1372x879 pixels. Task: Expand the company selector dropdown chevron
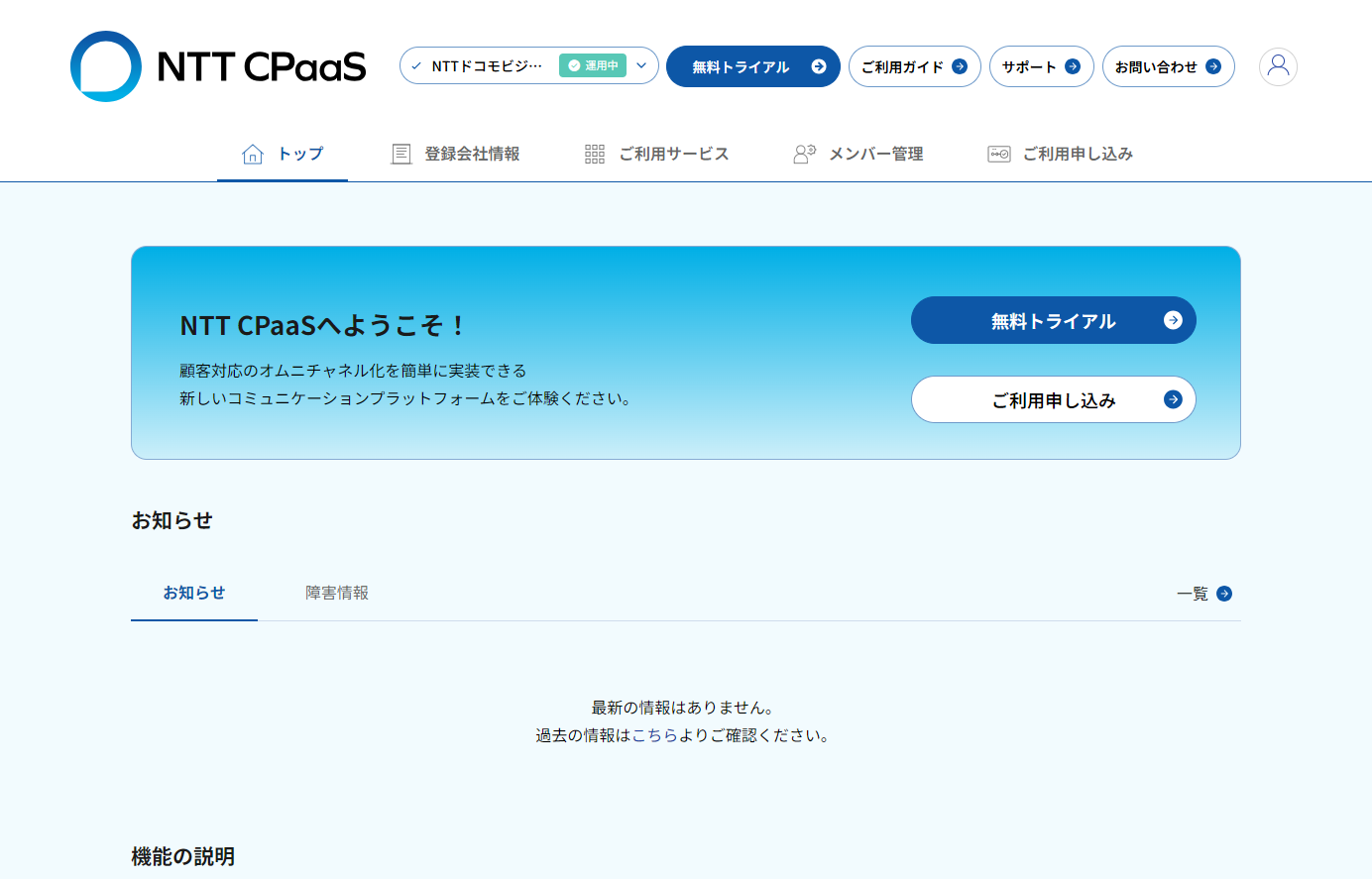(x=641, y=65)
